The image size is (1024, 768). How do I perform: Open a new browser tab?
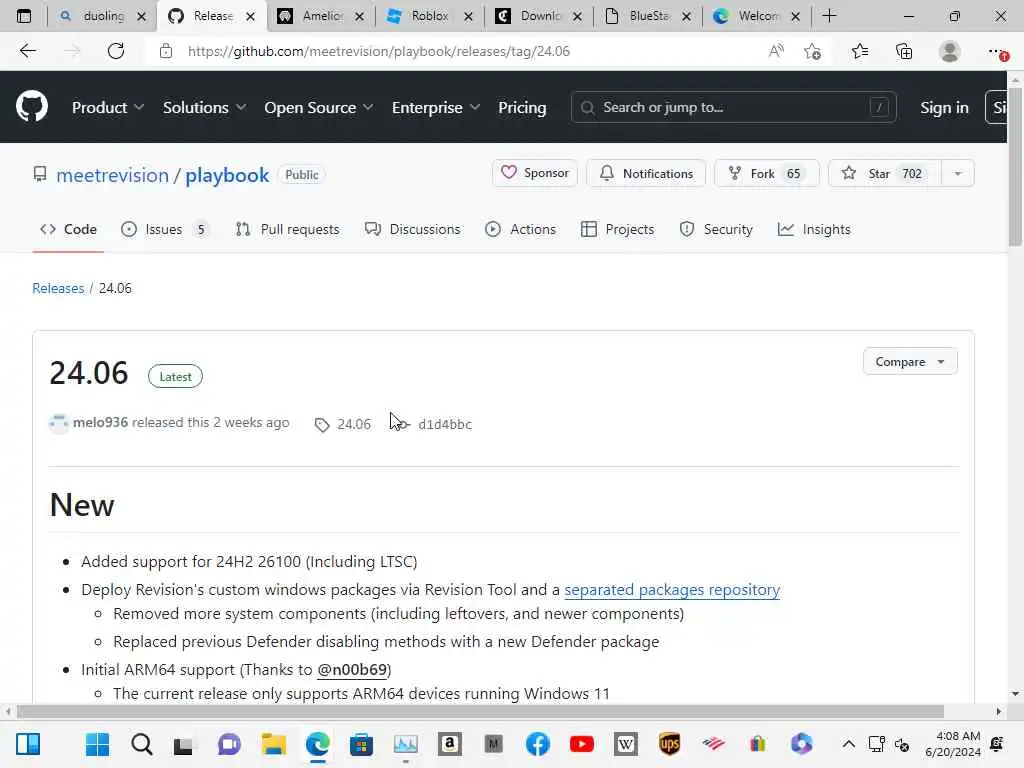829,16
